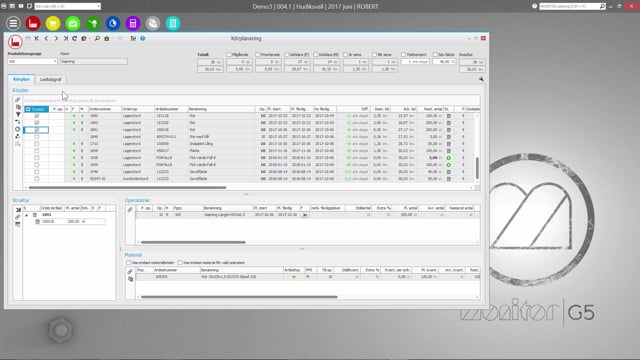Open the red factory production module
Screen dimensions: 640x360
tap(33, 23)
